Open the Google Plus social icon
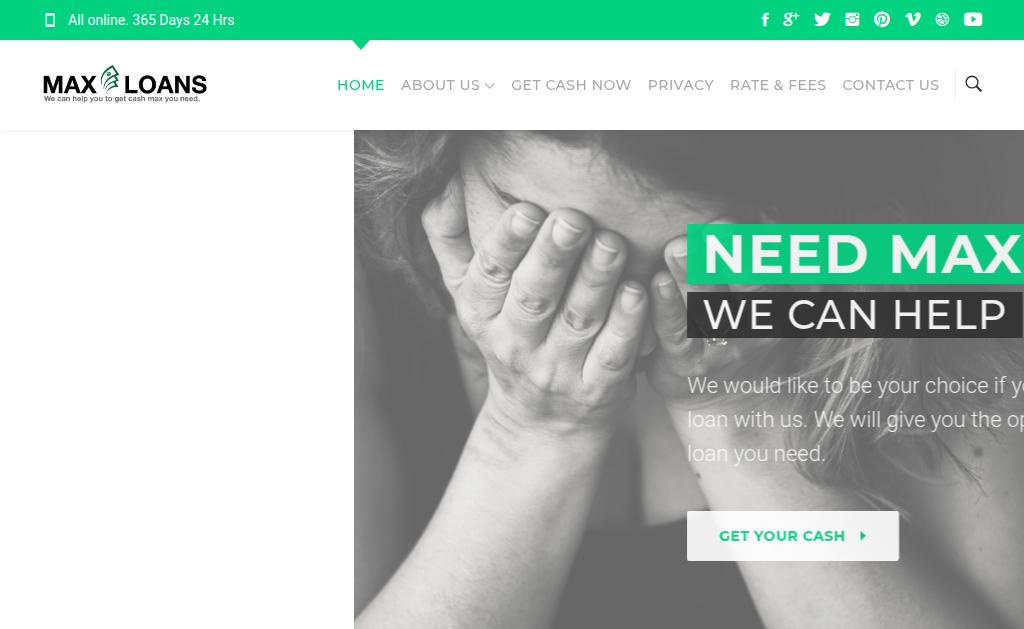The width and height of the screenshot is (1024, 629). [x=791, y=20]
